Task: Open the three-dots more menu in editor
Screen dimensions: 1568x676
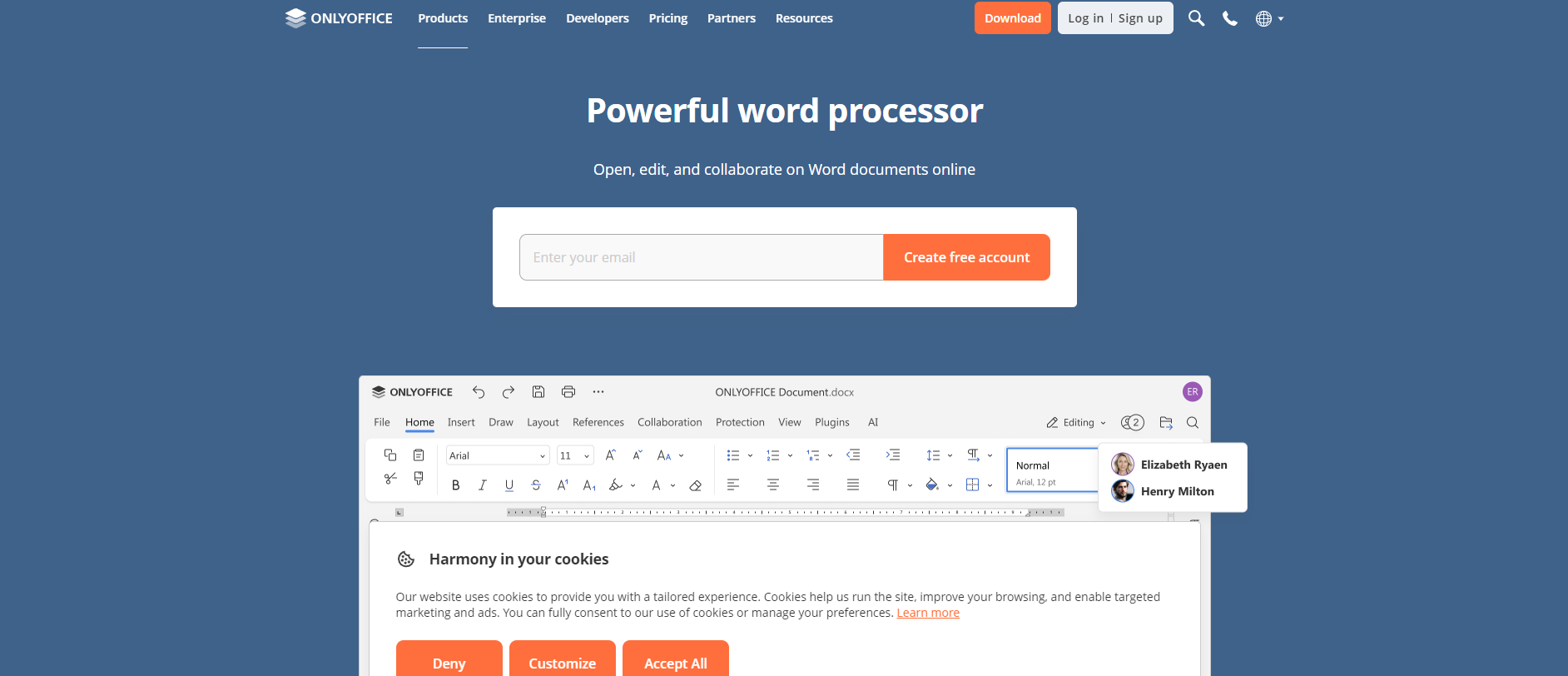Action: 598,392
